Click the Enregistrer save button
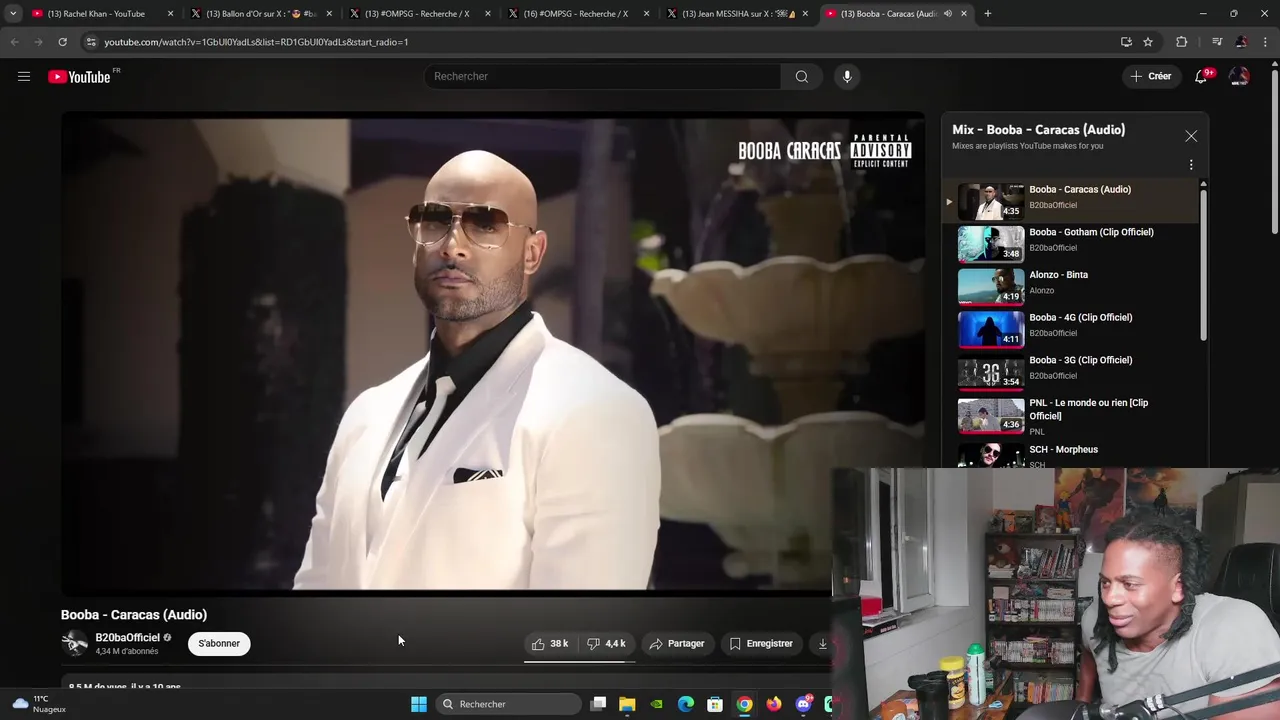 761,644
